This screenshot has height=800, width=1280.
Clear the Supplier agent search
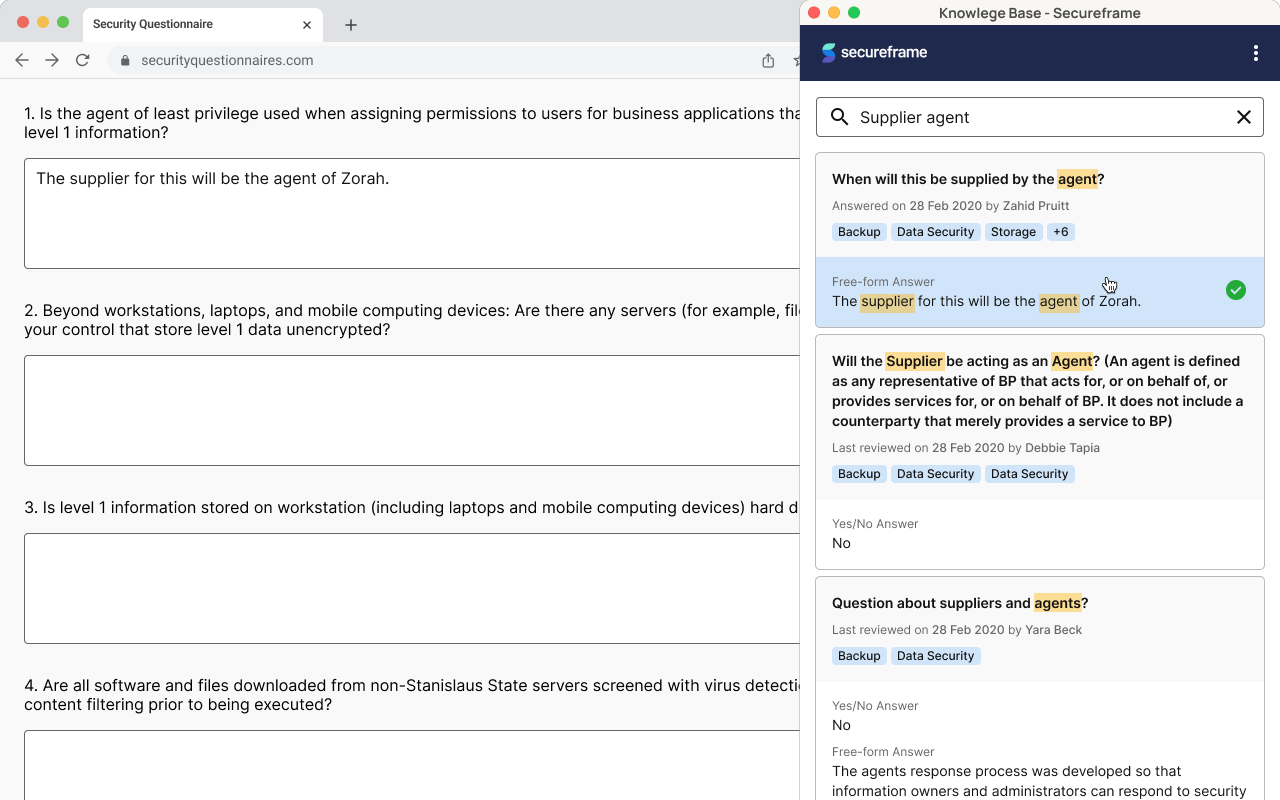(x=1244, y=117)
